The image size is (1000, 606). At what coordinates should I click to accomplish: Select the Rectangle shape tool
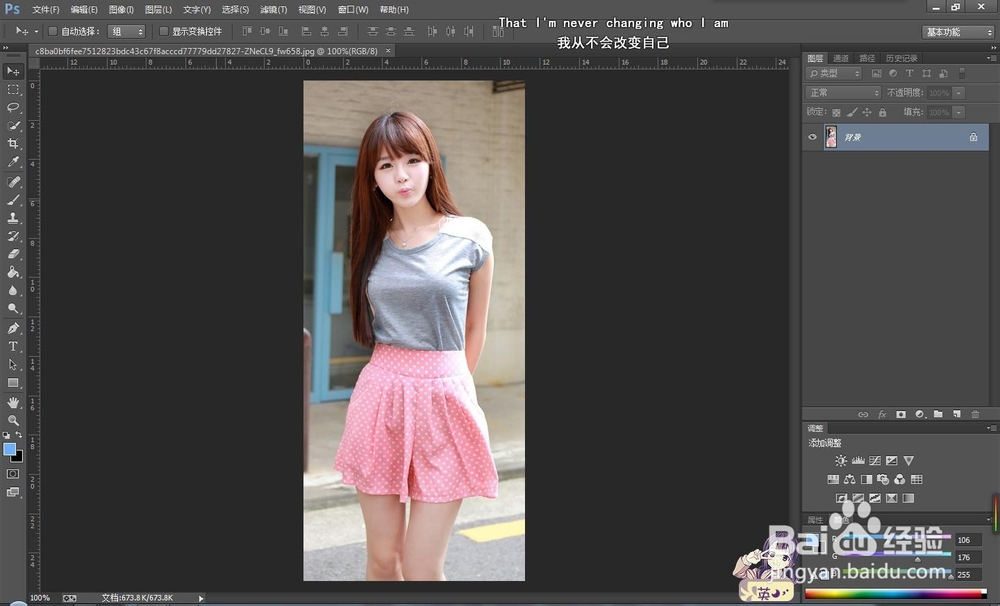click(13, 383)
